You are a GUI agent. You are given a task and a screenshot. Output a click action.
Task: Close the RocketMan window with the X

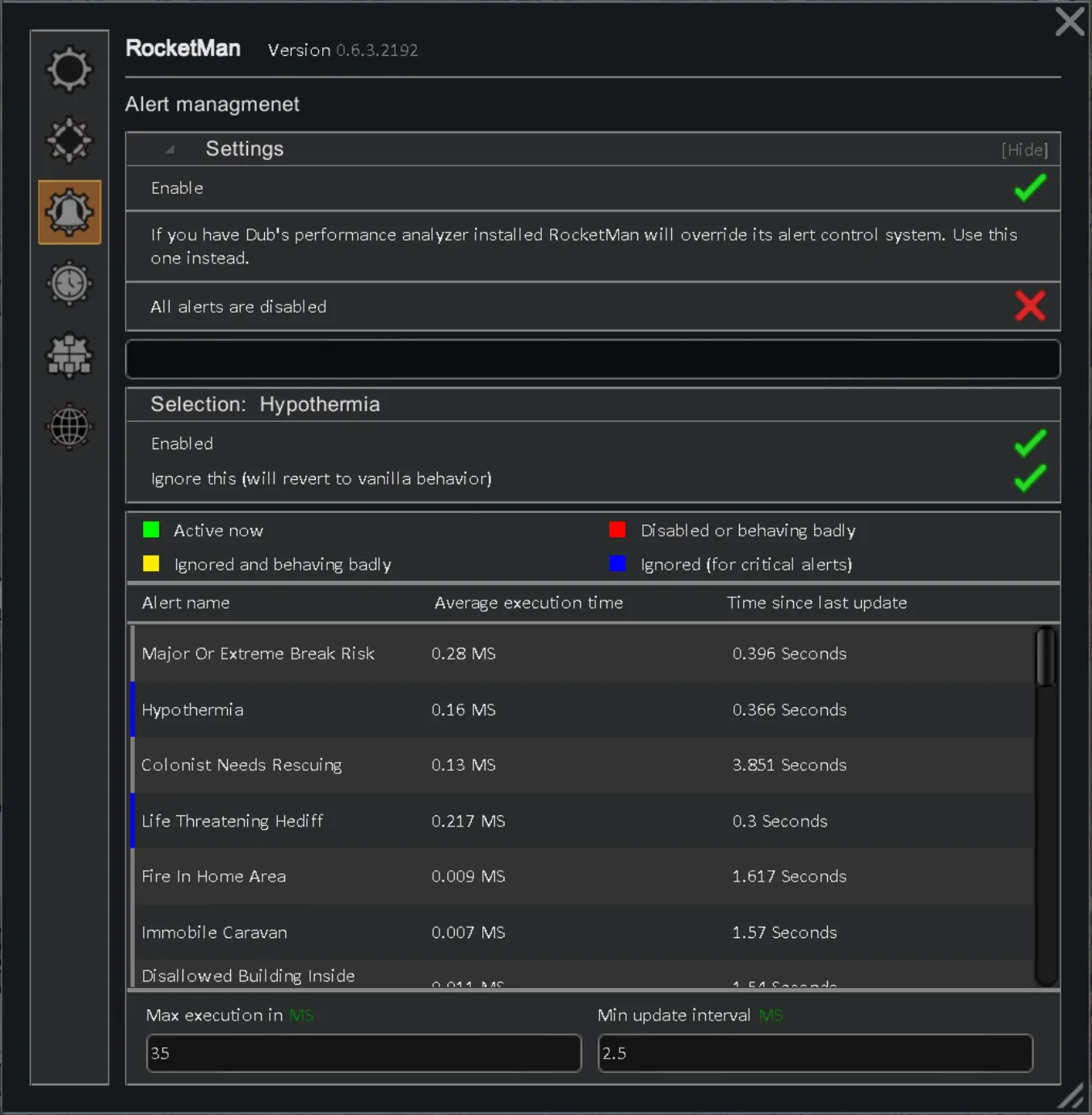(x=1069, y=22)
